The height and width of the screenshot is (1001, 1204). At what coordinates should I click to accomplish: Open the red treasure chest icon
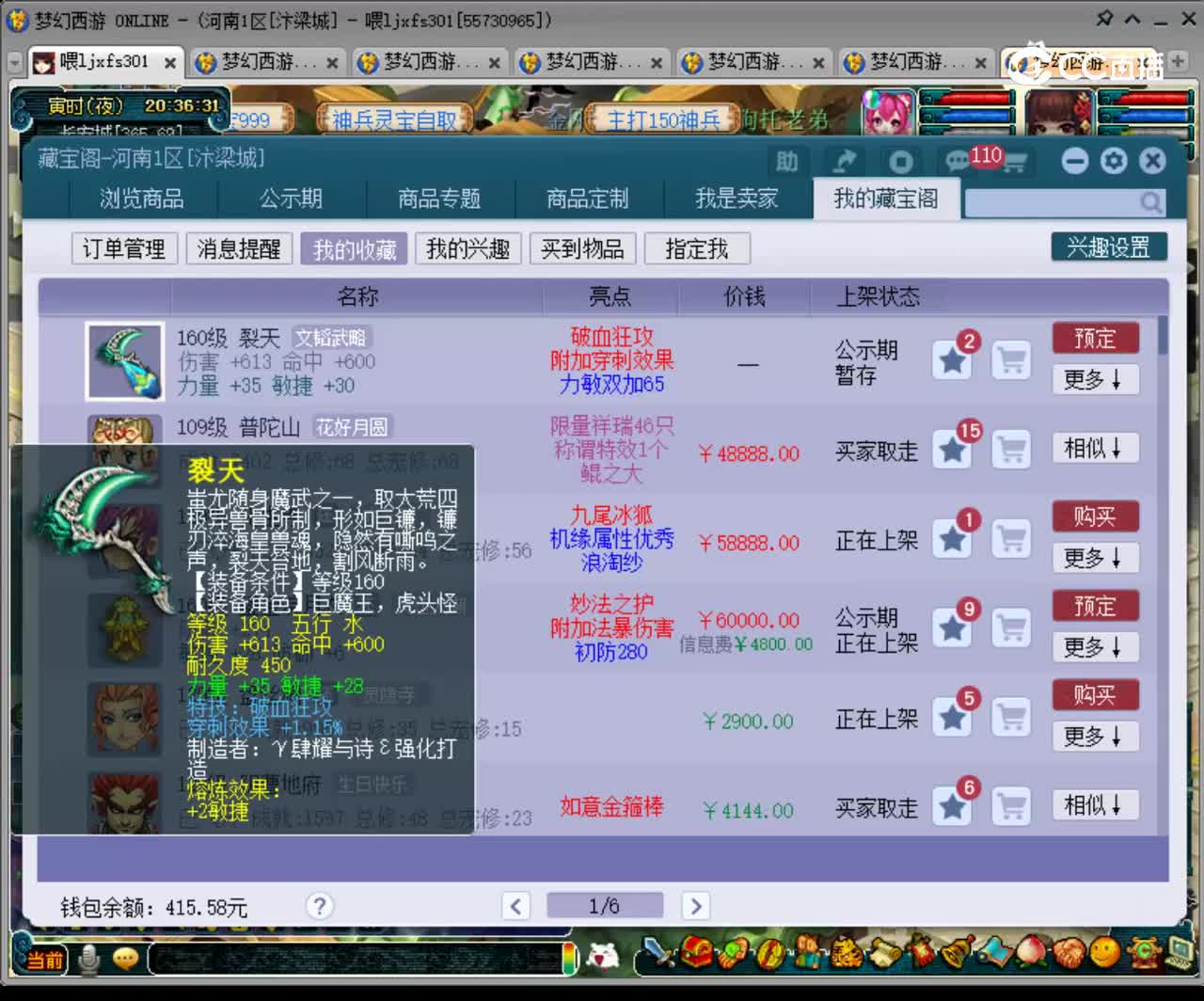[697, 953]
